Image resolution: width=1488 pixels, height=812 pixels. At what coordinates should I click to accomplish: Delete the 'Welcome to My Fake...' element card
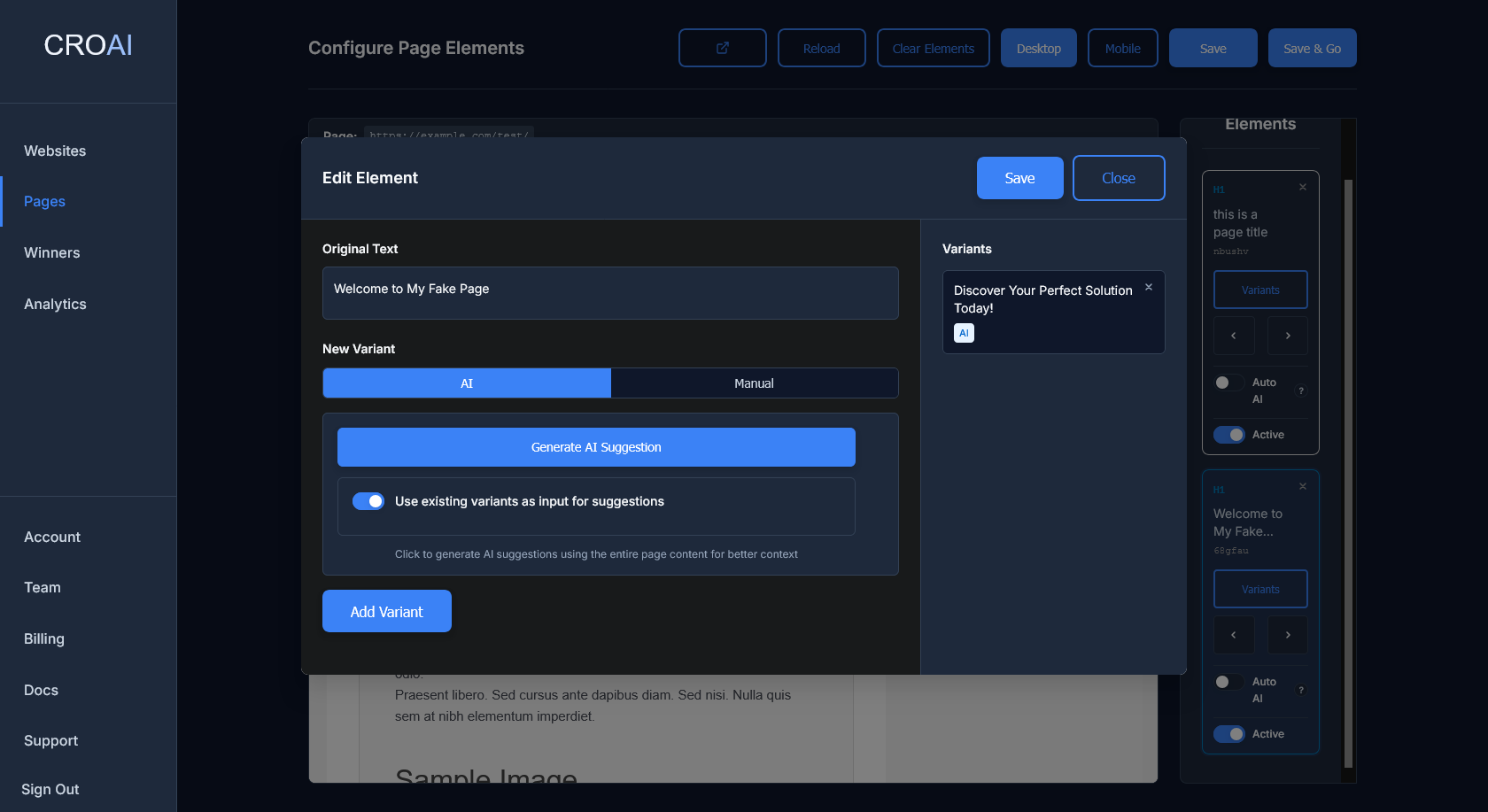[1303, 486]
